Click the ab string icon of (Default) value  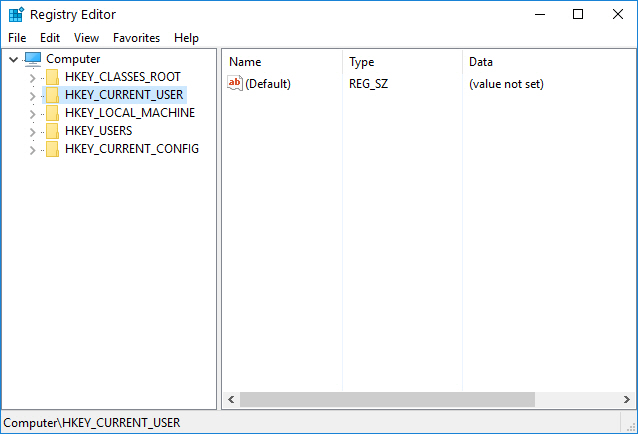[x=235, y=83]
